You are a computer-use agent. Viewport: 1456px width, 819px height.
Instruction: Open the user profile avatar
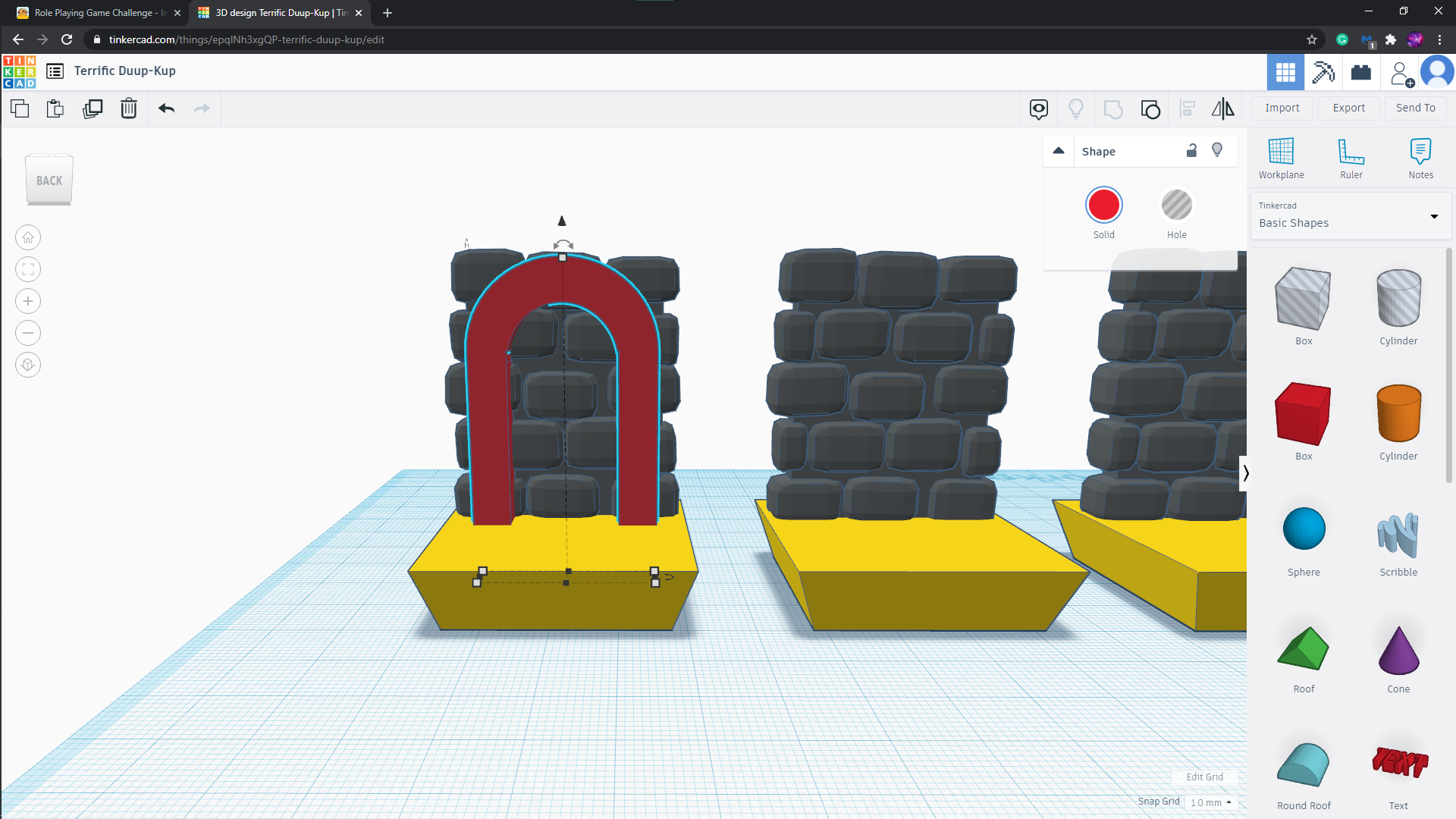(1437, 73)
